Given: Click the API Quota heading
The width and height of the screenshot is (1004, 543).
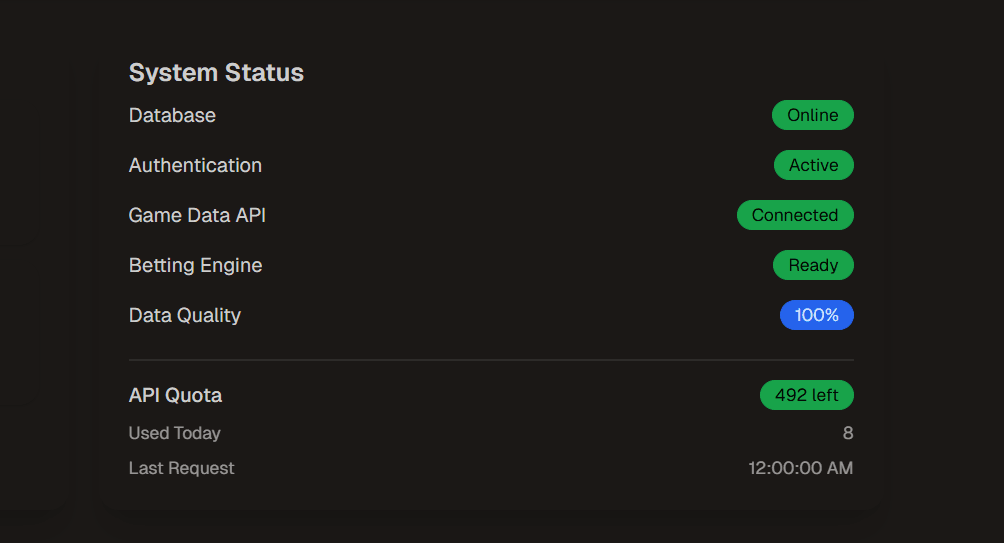Looking at the screenshot, I should (x=175, y=396).
